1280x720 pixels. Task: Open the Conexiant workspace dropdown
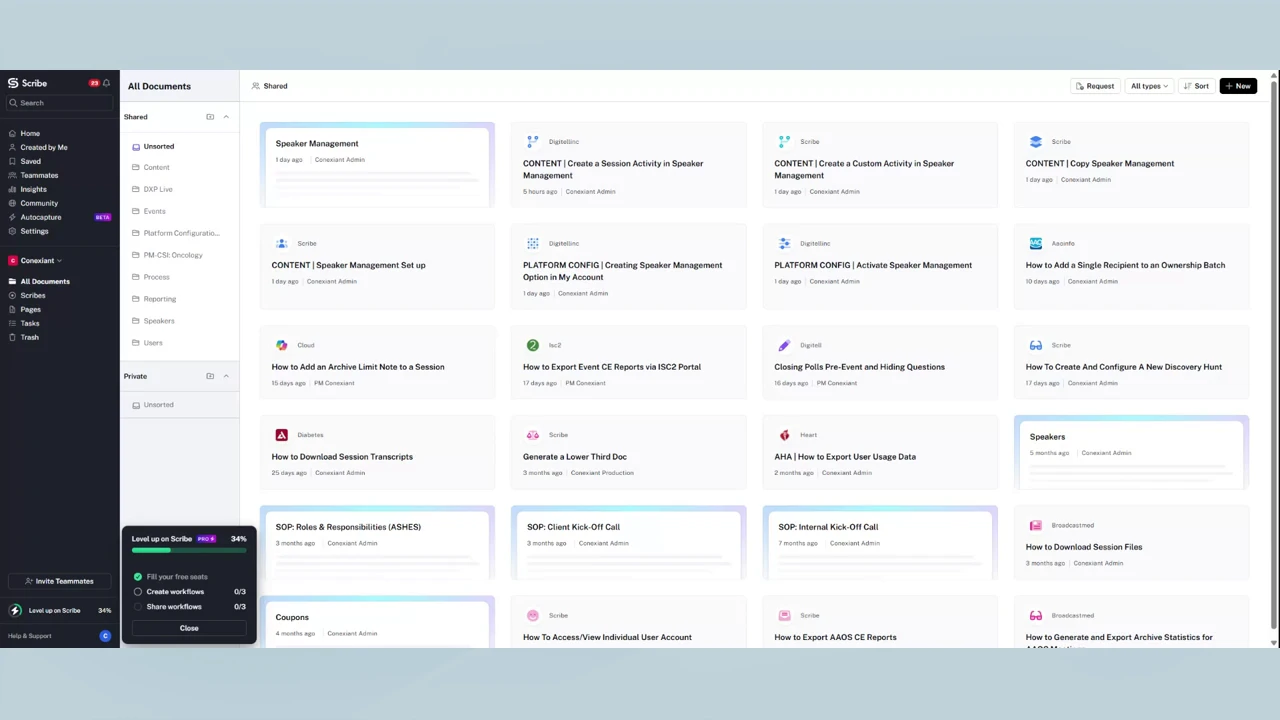35,261
